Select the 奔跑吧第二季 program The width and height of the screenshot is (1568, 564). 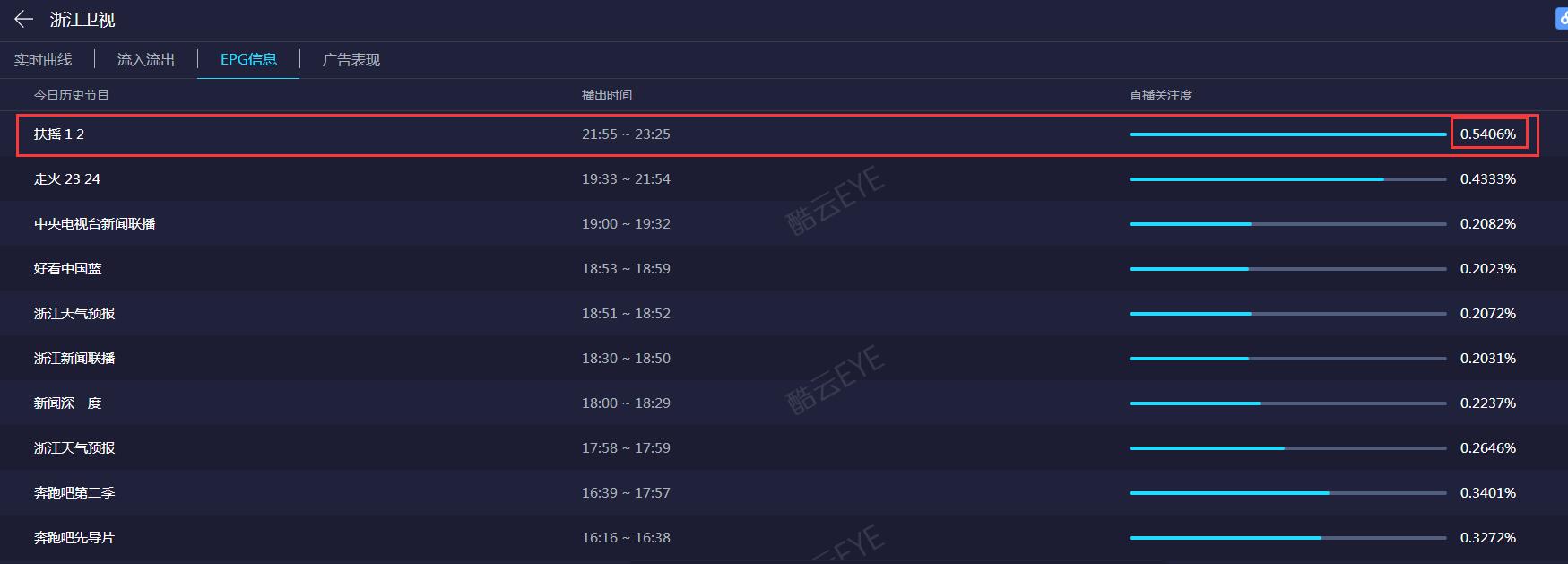[x=74, y=493]
